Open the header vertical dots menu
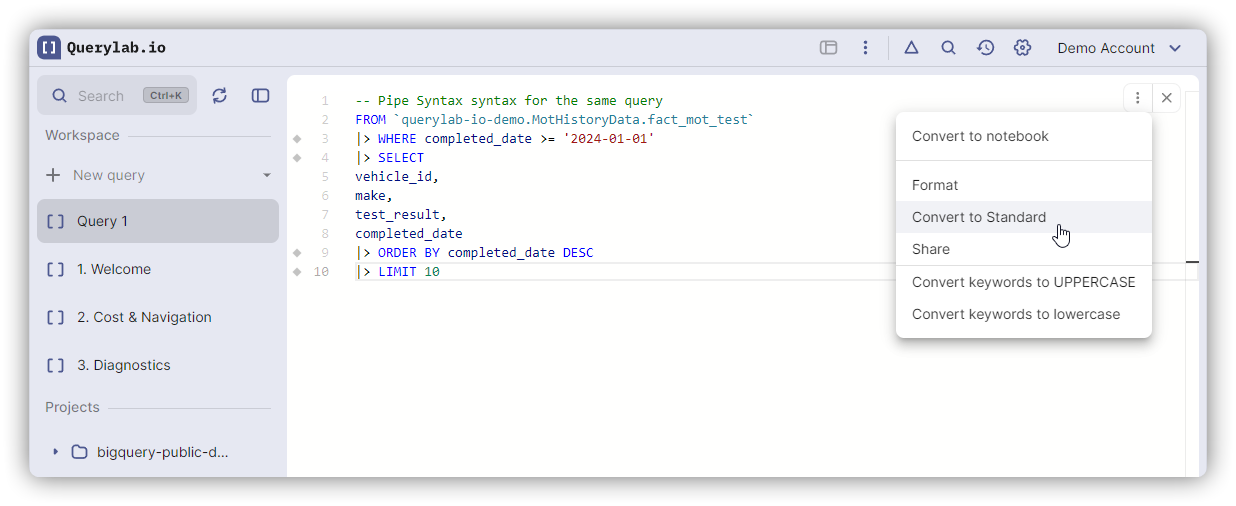This screenshot has height=506, width=1236. coord(865,48)
